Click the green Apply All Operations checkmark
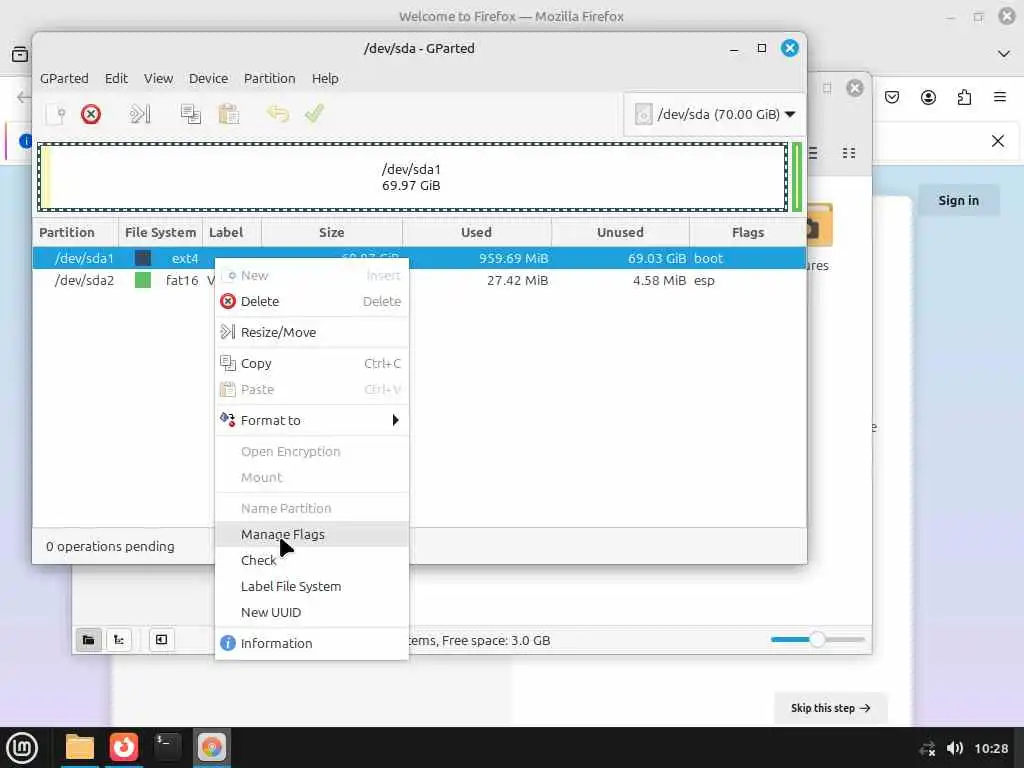Image resolution: width=1024 pixels, height=768 pixels. [314, 114]
